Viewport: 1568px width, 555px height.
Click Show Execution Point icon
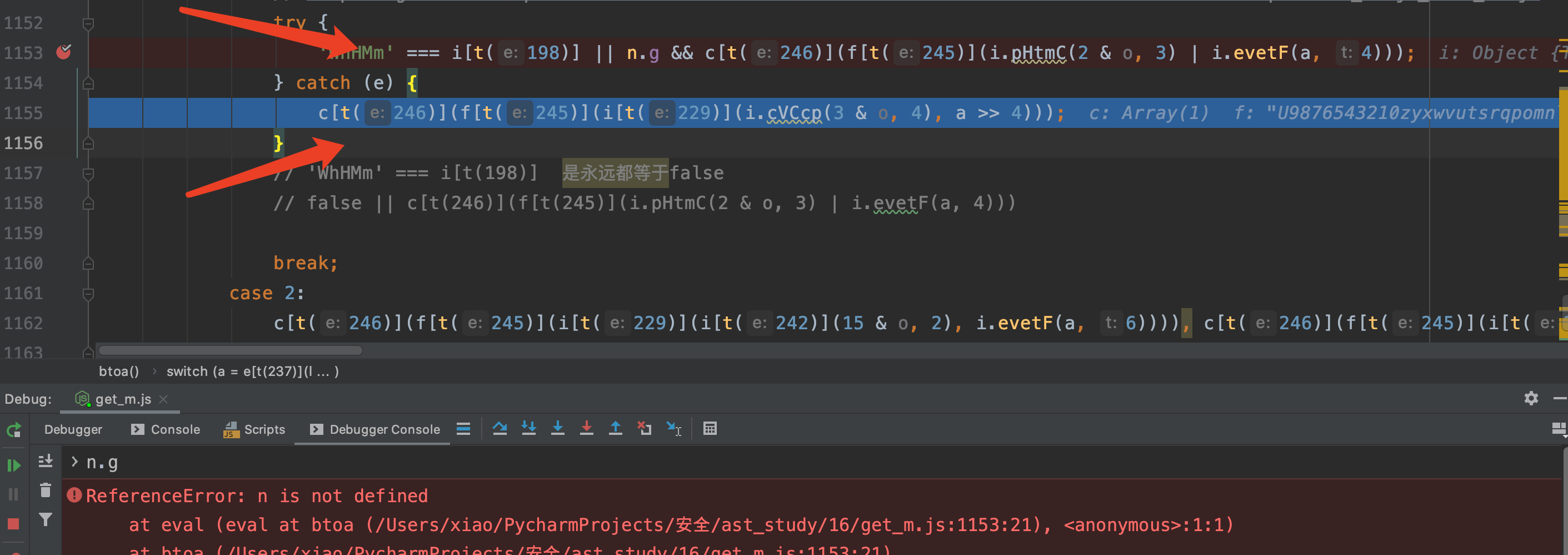[x=463, y=429]
